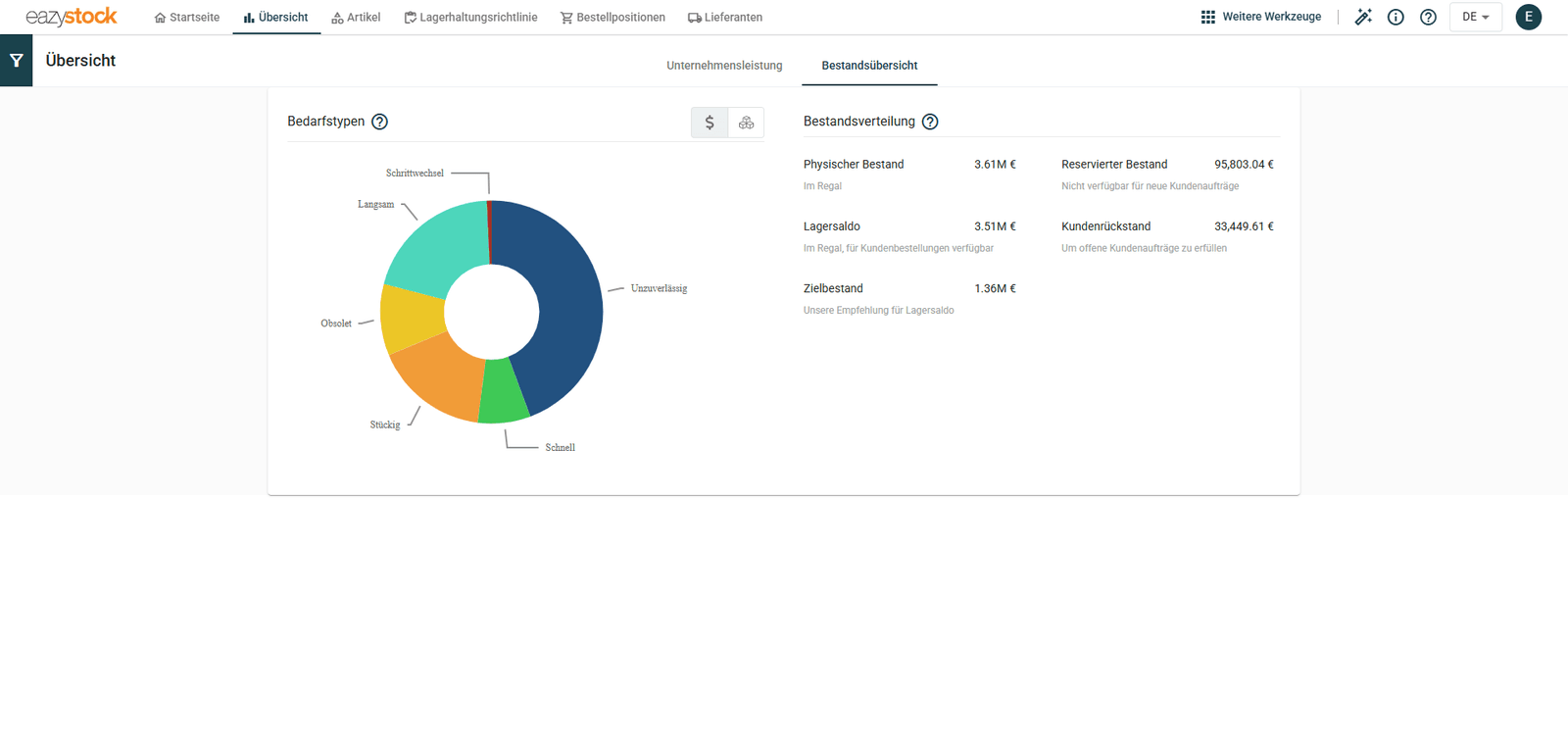Click the Unzuverlässig chart label
The width and height of the screenshot is (1568, 749).
pos(659,289)
